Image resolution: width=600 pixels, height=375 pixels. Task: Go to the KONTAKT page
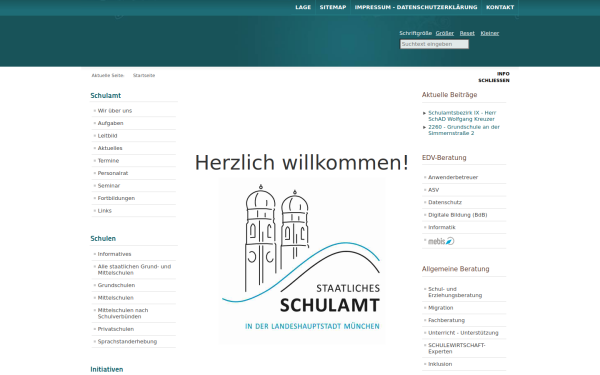click(500, 7)
